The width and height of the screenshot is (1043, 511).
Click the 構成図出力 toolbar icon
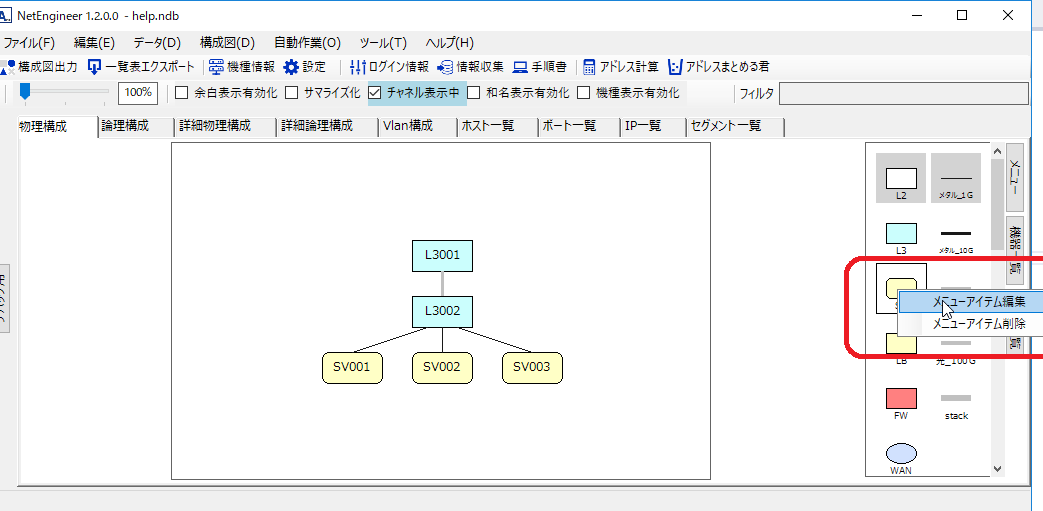tap(10, 67)
